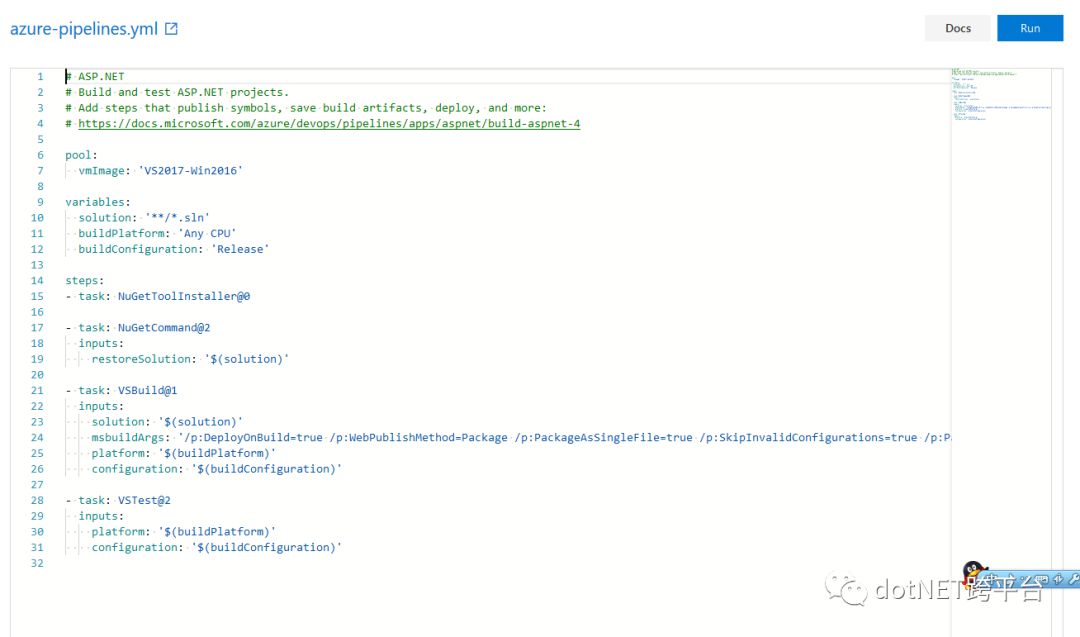Place cursor on 'pool:' line
This screenshot has height=637, width=1080.
(81, 155)
